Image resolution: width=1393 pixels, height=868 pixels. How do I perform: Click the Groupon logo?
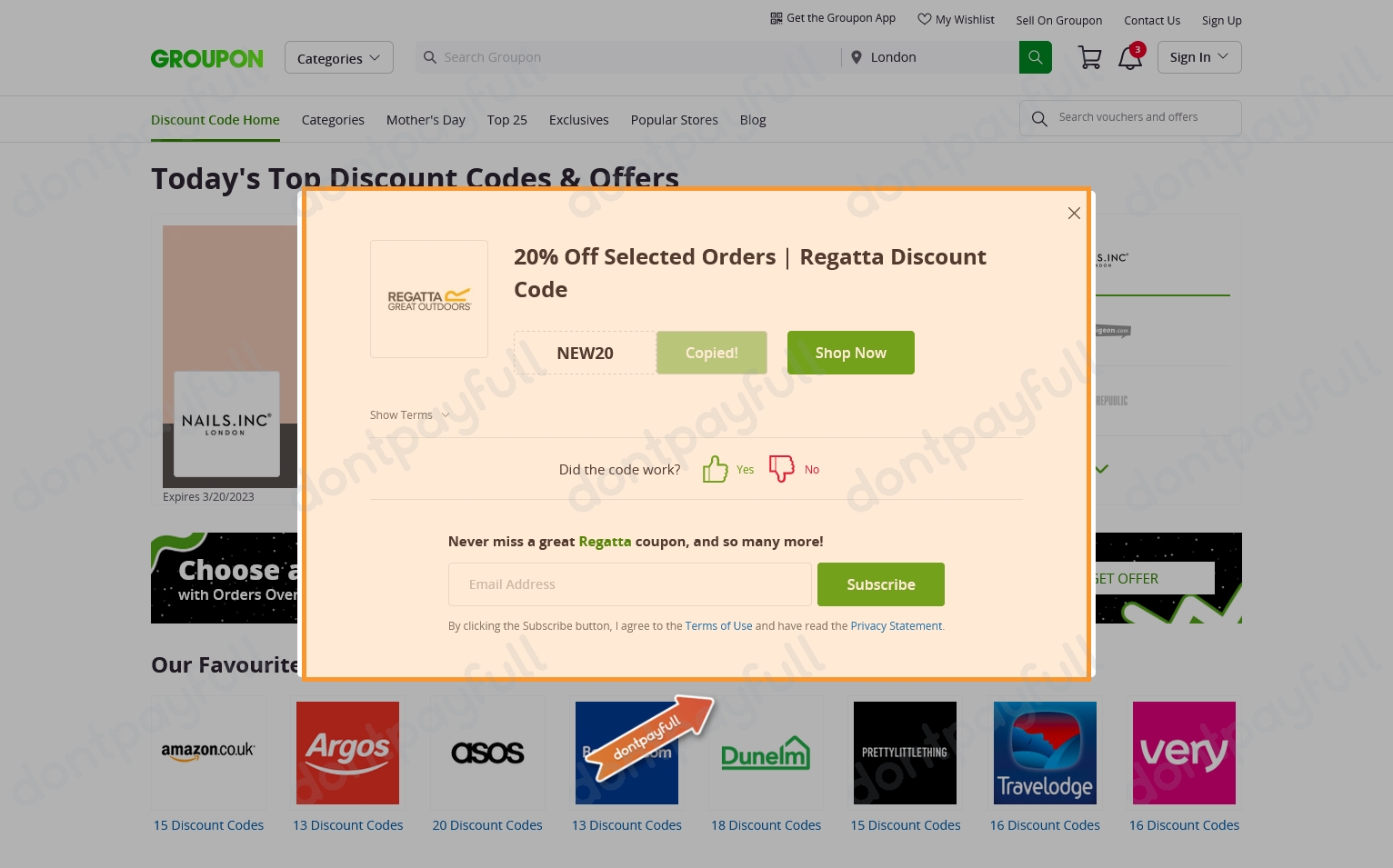[x=207, y=58]
